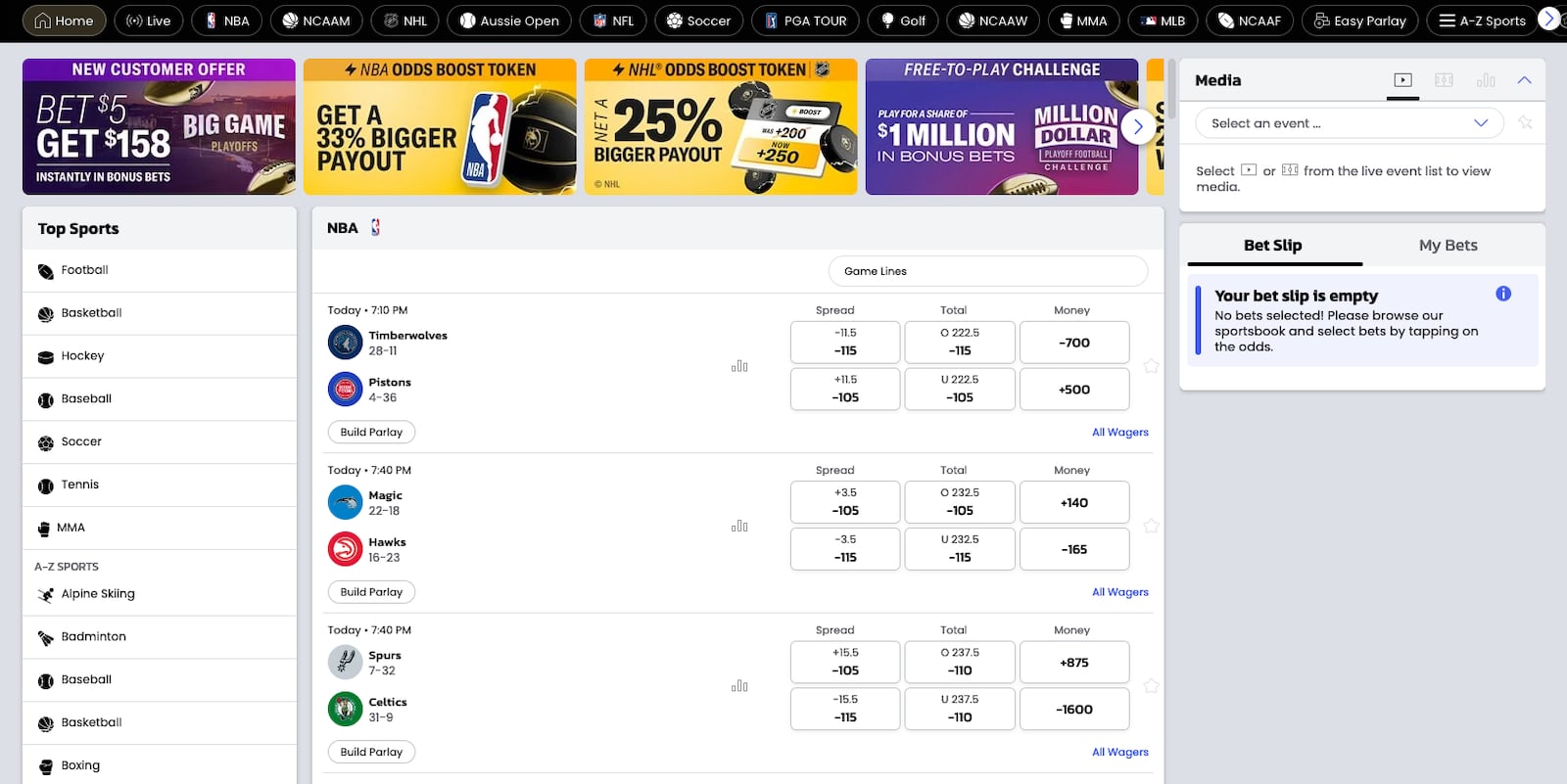This screenshot has height=784, width=1567.
Task: Open the Aussie Open nav item
Action: 509,21
